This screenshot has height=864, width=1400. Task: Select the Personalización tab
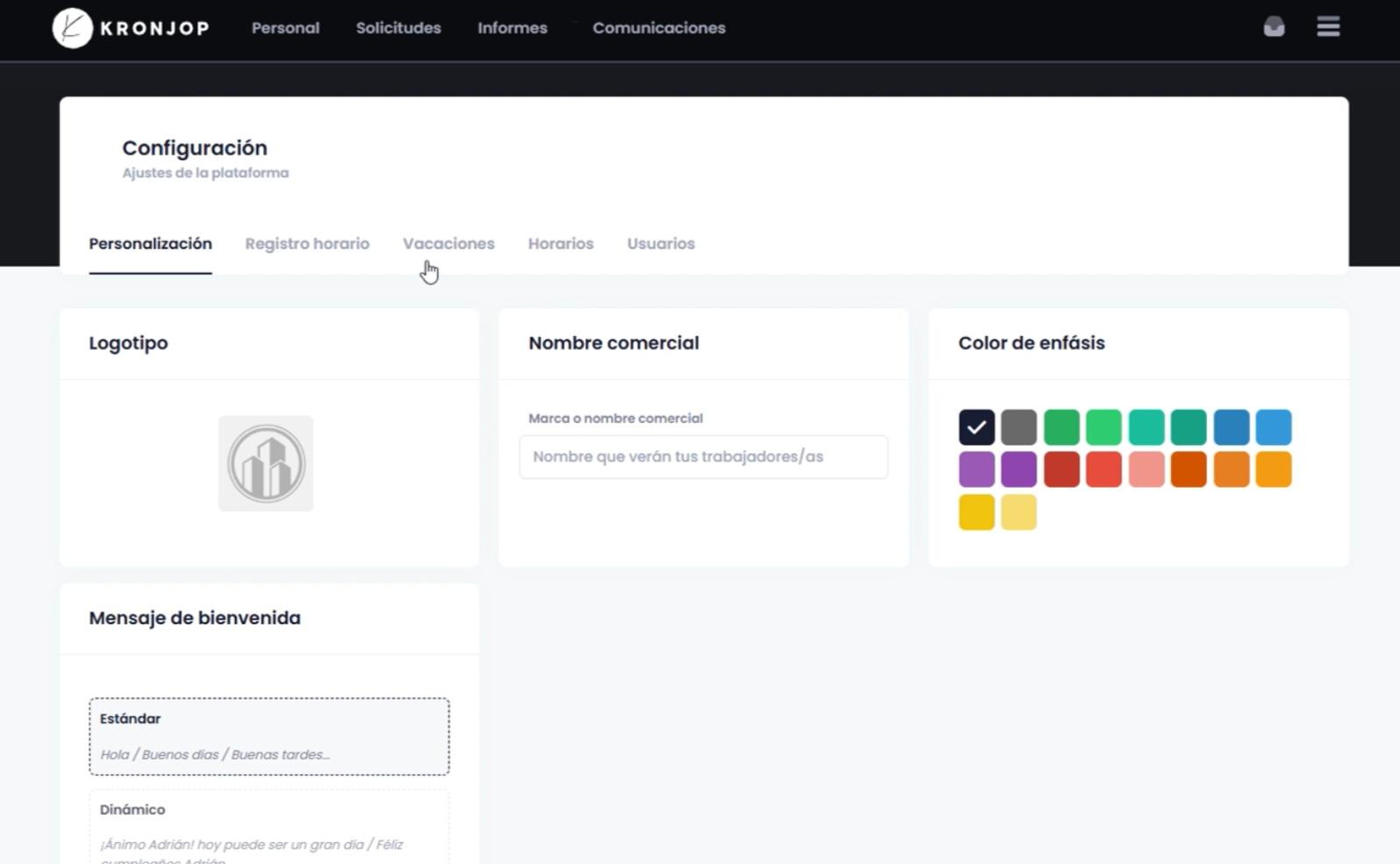(150, 244)
